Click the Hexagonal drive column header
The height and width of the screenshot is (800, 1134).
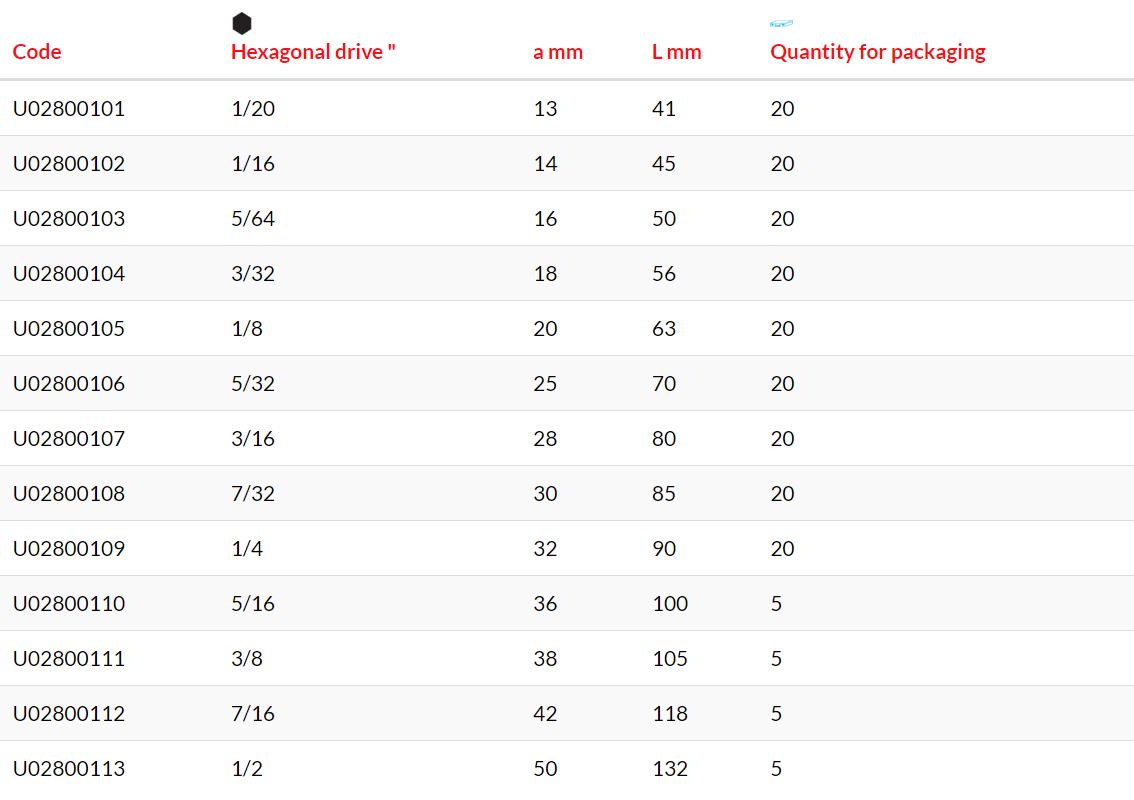[x=313, y=52]
